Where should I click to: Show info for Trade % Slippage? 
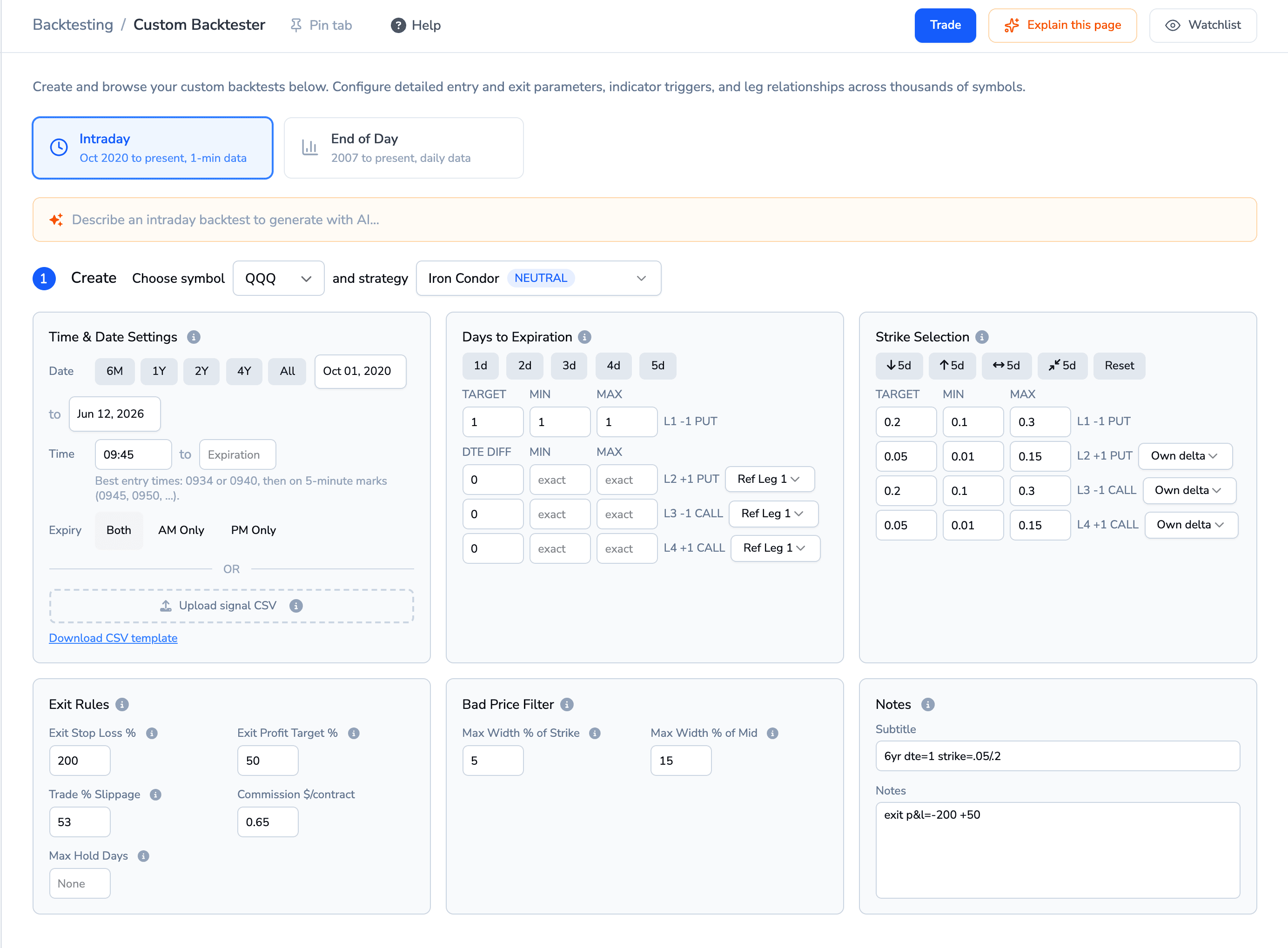pos(155,795)
